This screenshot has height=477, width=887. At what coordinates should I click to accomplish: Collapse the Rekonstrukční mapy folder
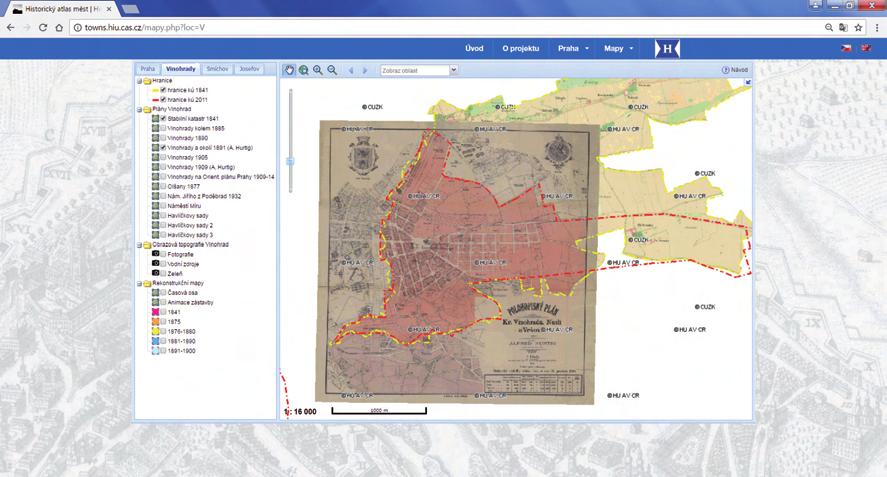pos(139,283)
